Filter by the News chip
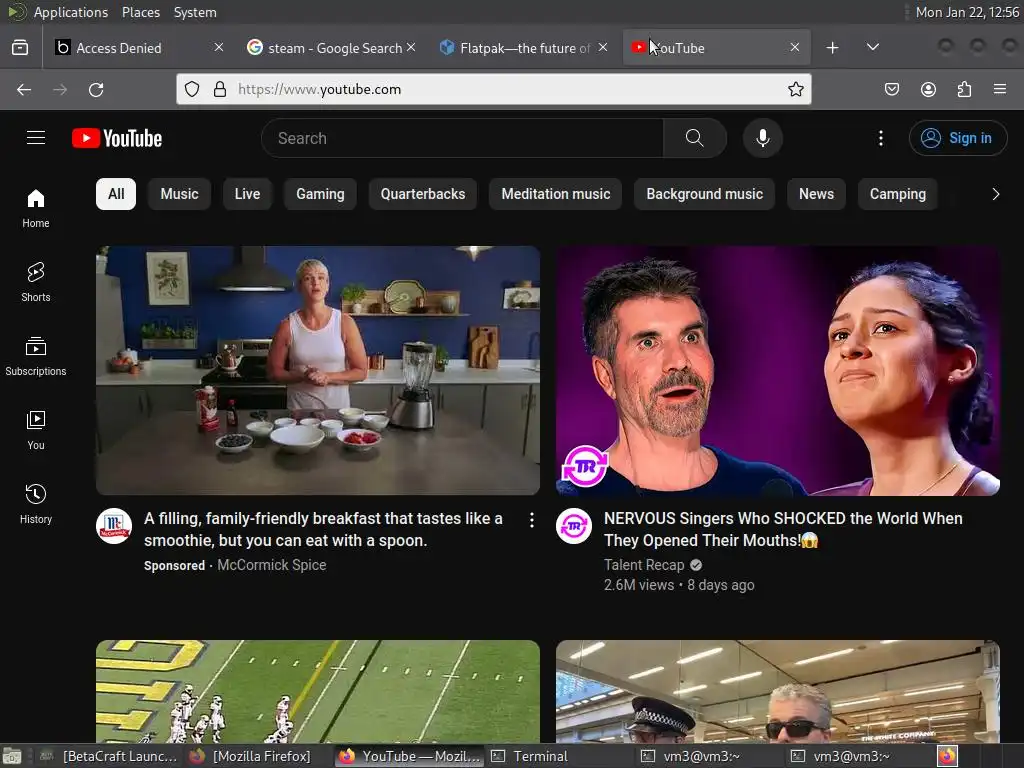This screenshot has height=768, width=1024. point(816,194)
